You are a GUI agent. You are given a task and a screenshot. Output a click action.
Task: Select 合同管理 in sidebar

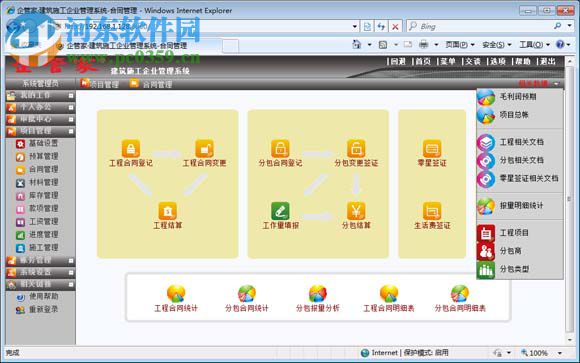coord(43,169)
